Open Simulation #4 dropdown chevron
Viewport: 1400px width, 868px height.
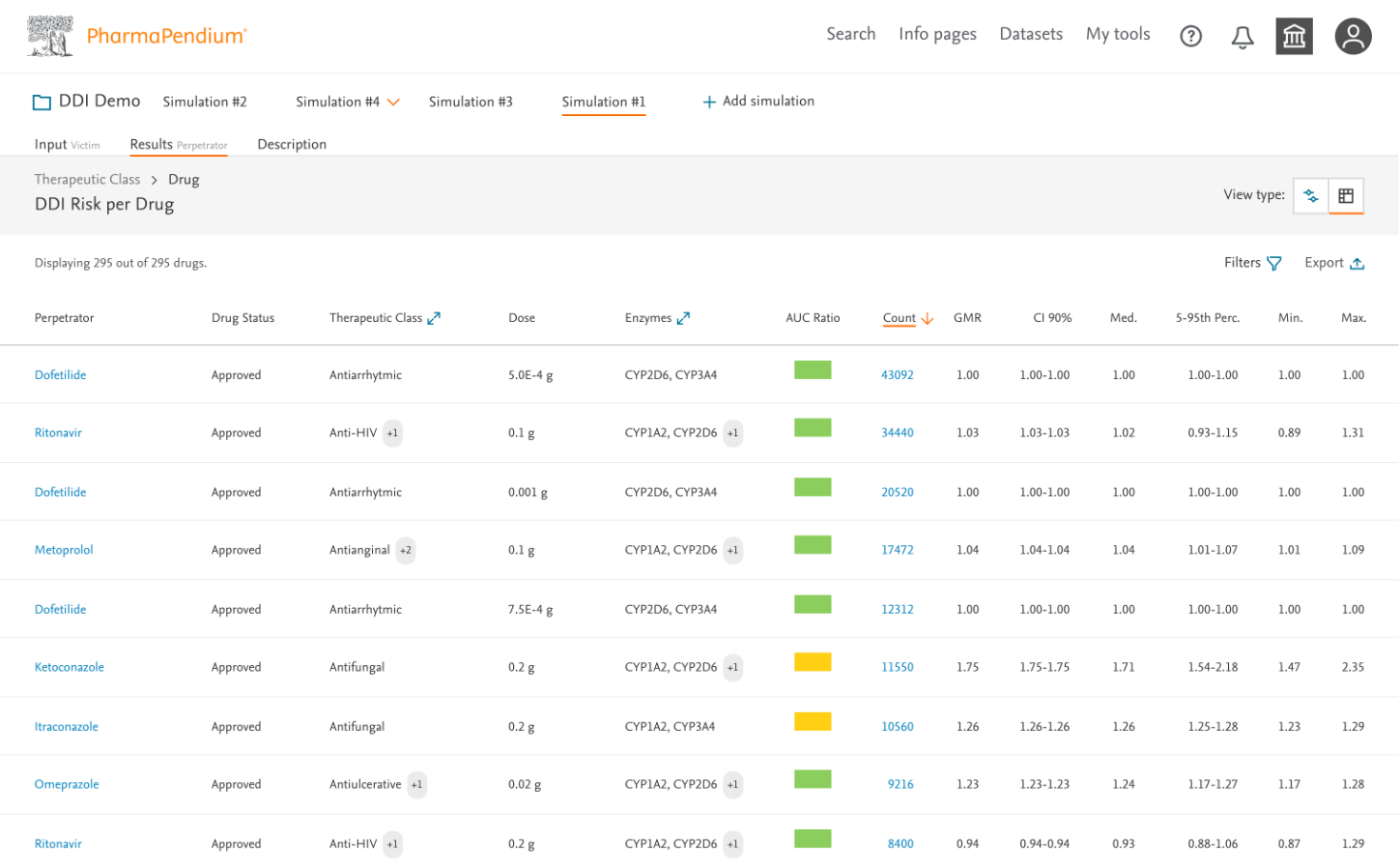393,101
